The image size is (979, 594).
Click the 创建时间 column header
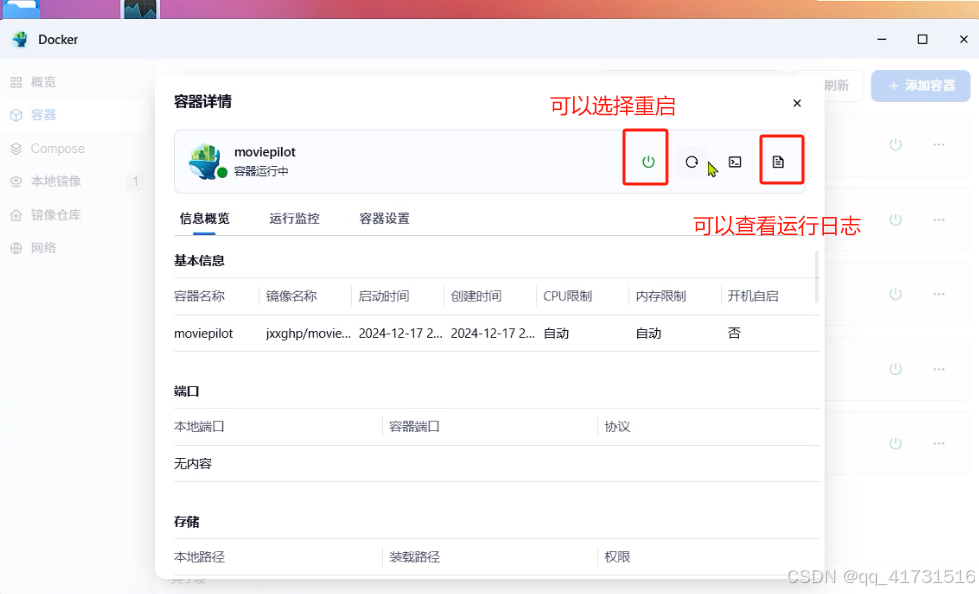coord(476,296)
